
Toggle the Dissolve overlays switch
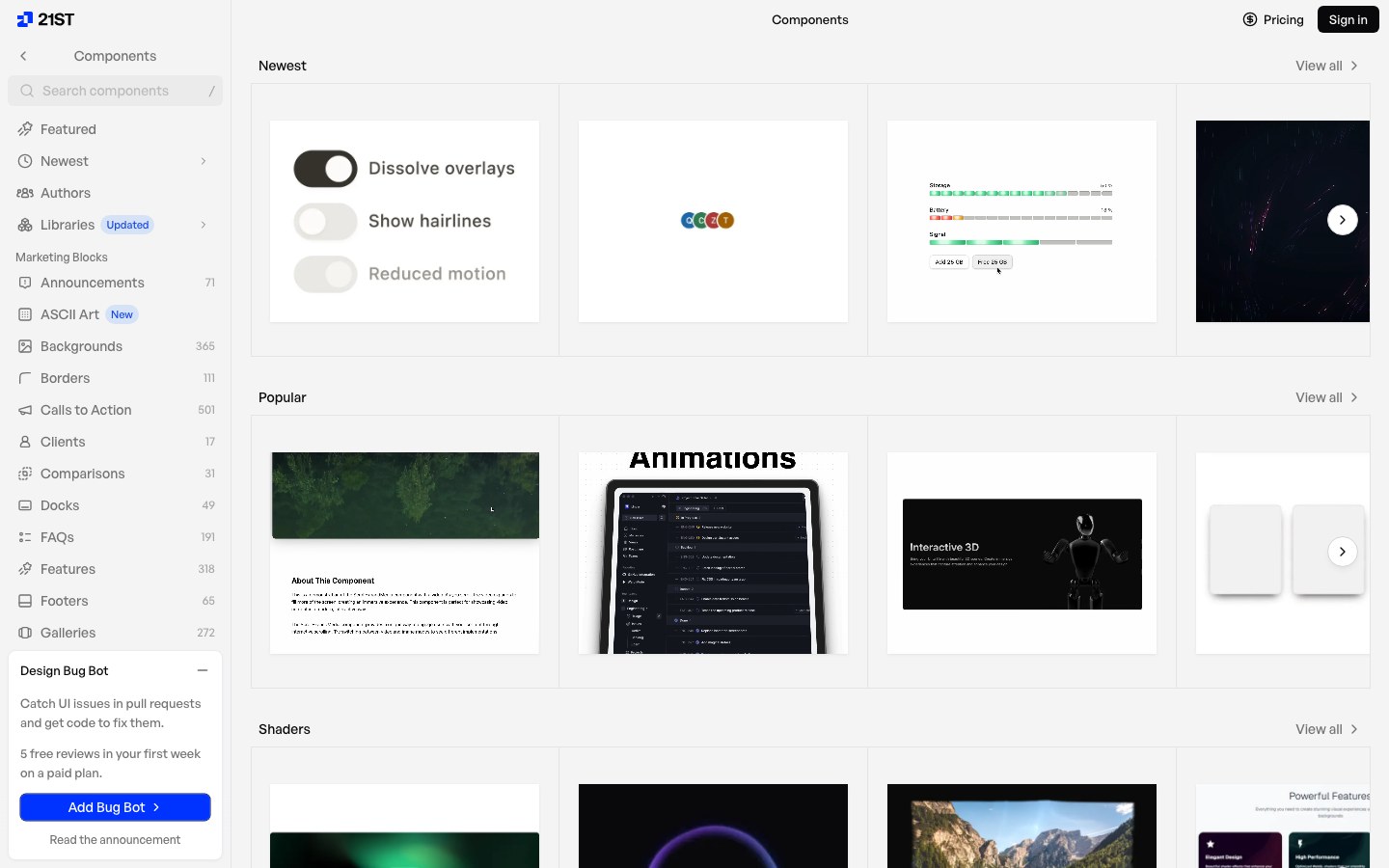326,169
